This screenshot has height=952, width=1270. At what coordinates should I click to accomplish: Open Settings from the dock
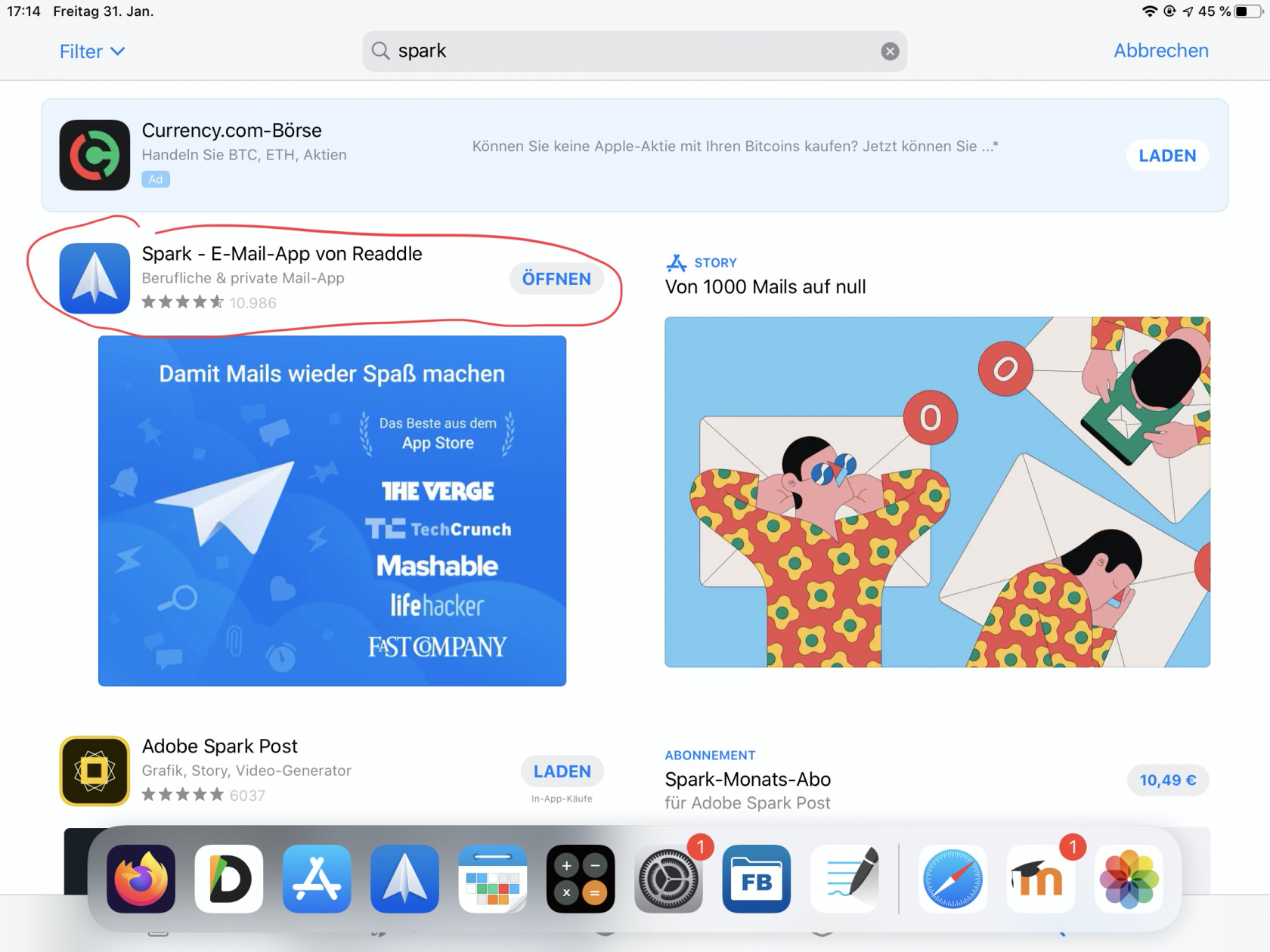coord(668,879)
